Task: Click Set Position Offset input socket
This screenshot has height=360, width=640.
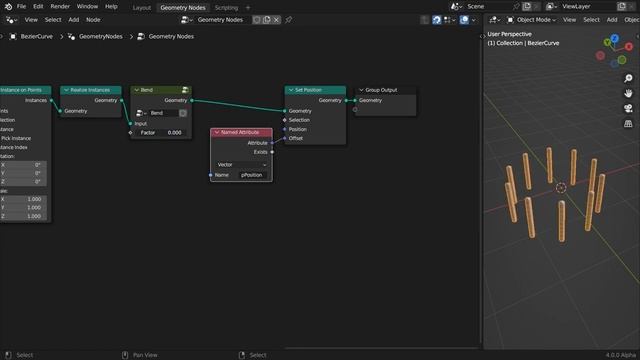Action: coord(284,138)
